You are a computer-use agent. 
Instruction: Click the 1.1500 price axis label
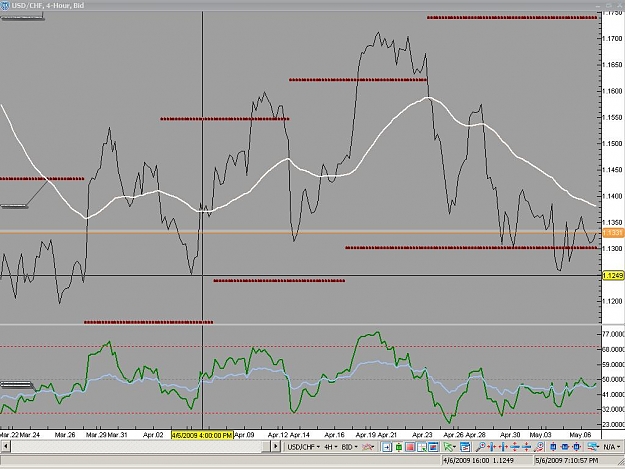pos(612,143)
